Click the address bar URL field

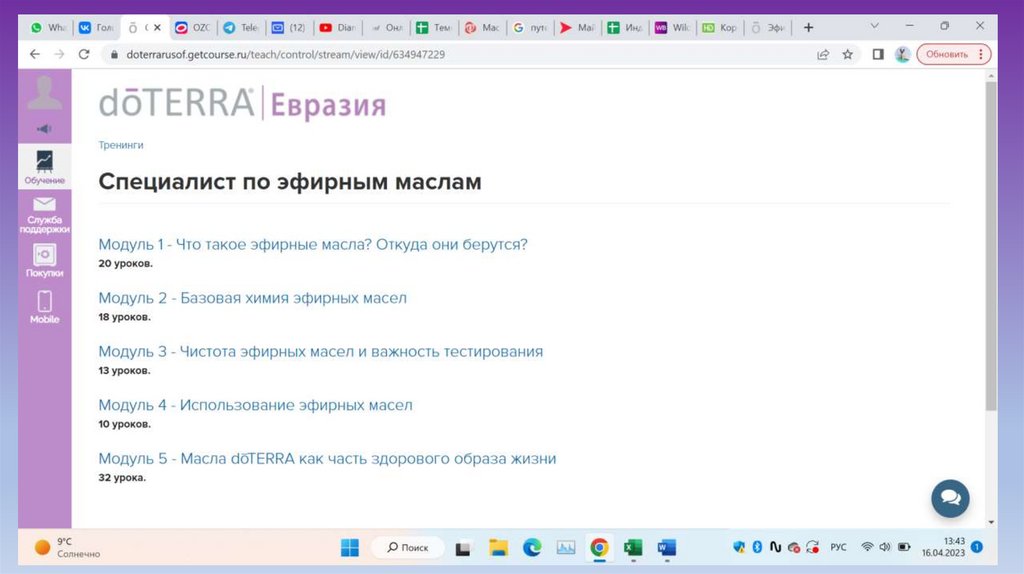457,54
